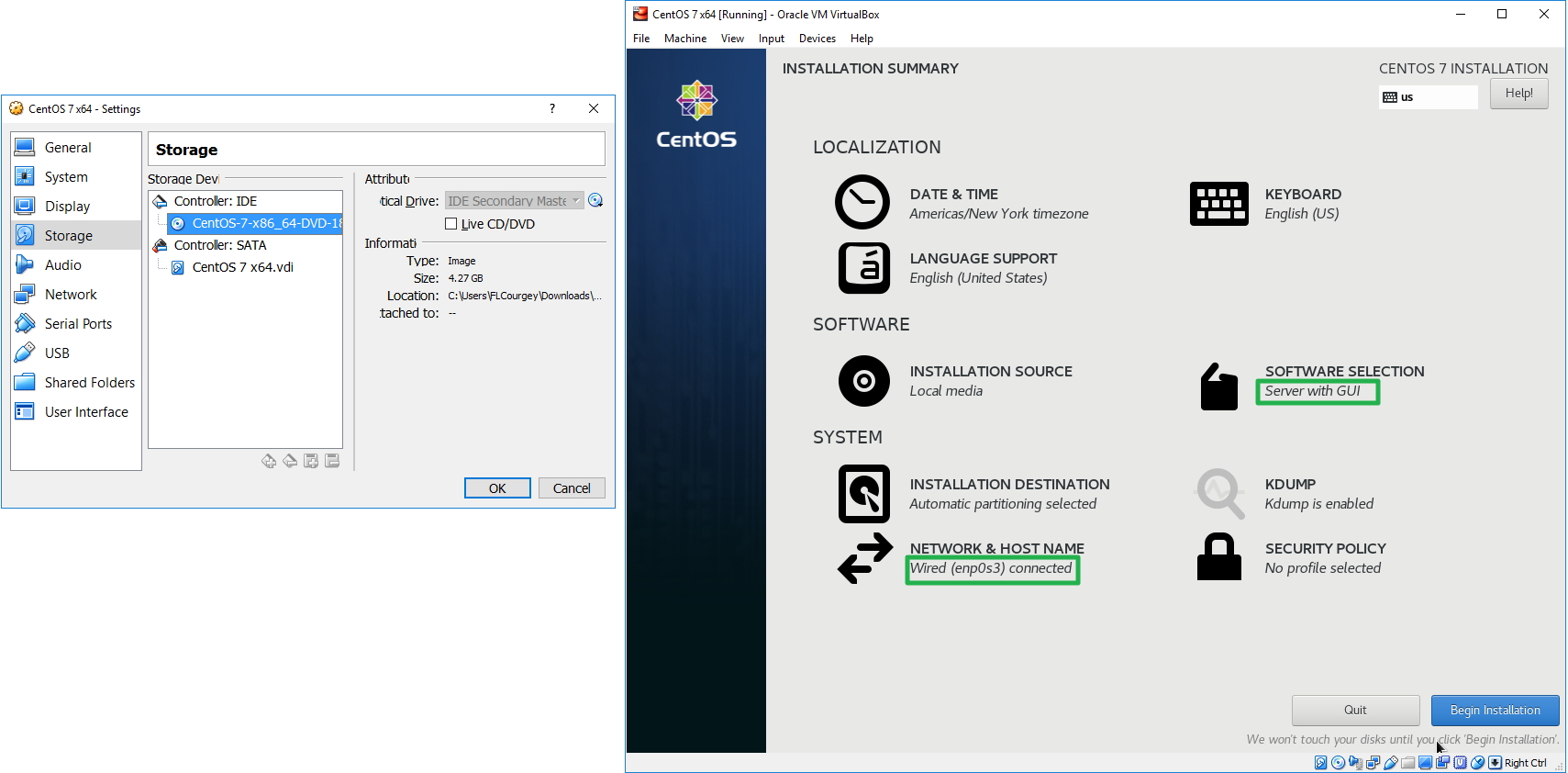Viewport: 1568px width, 773px height.
Task: Select Controller: IDE in storage tree
Action: [x=215, y=201]
